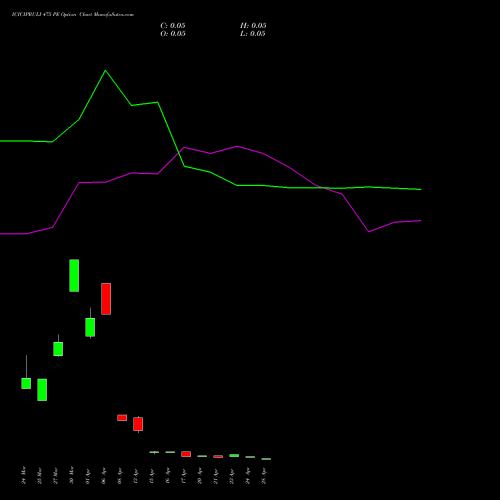
Task: Click the '27 Mar' date axis label
Action: click(55, 475)
